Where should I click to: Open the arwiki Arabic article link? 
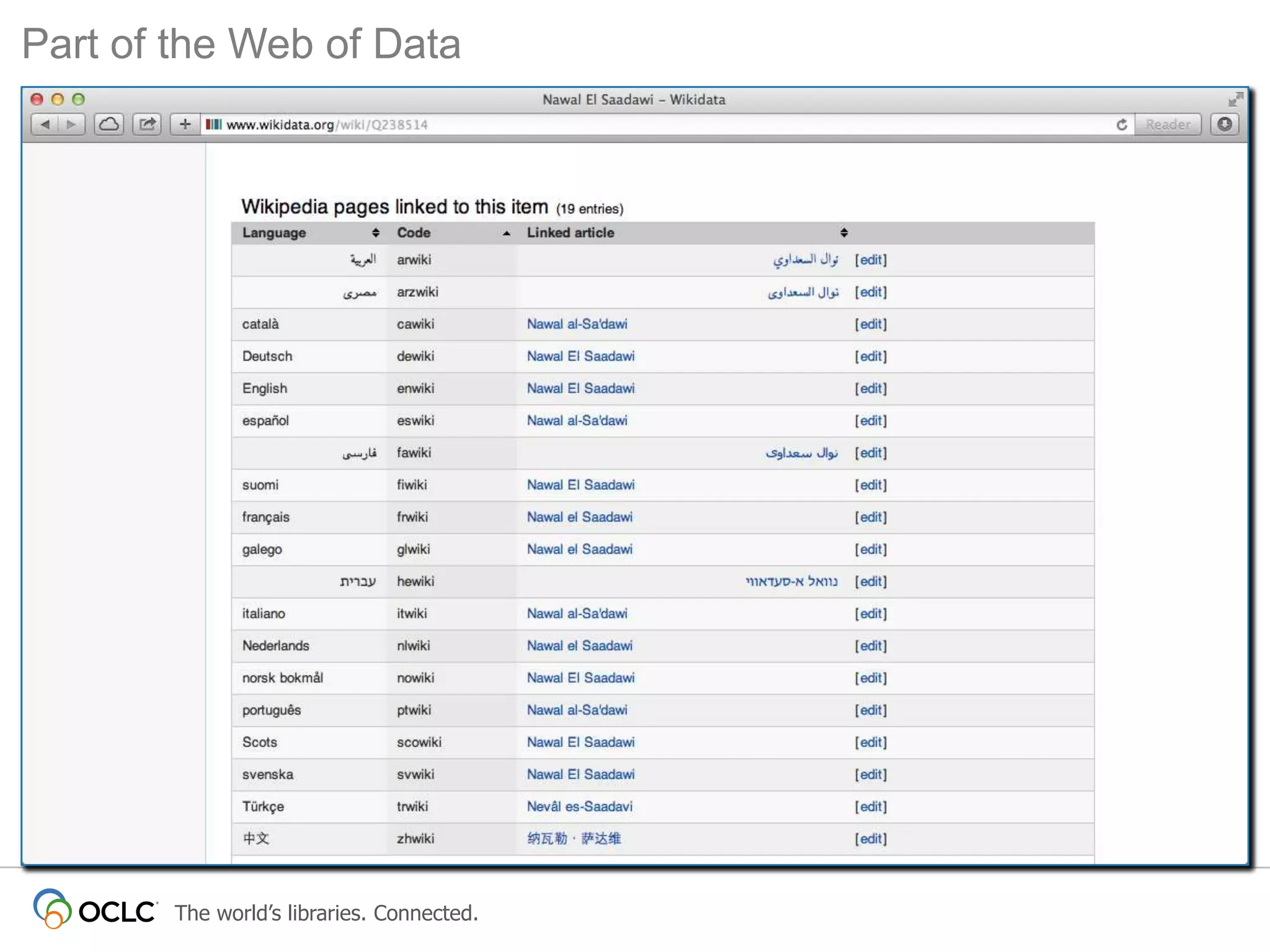pos(806,260)
